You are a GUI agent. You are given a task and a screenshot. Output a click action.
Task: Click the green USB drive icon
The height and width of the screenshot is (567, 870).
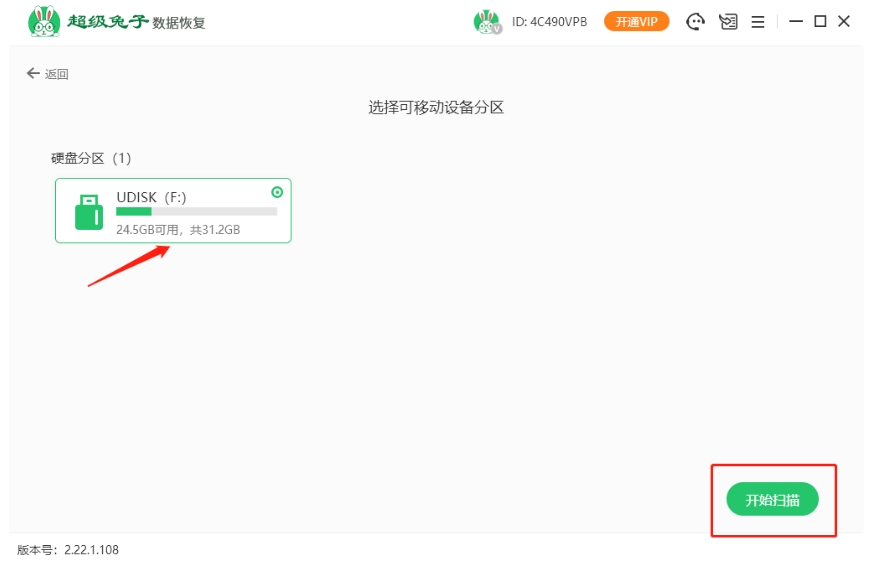[x=90, y=211]
